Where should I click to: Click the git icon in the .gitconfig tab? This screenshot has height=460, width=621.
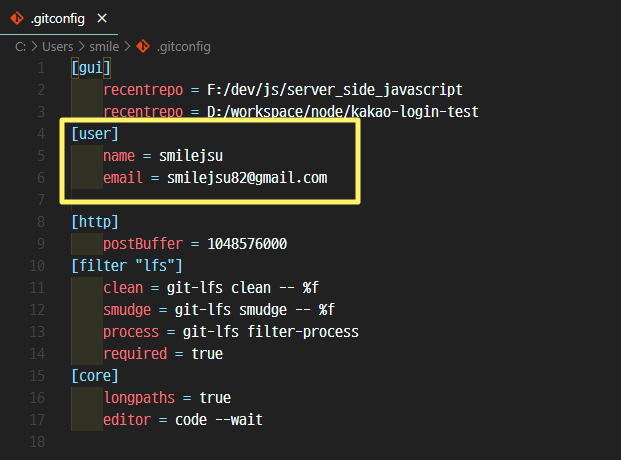pos(17,18)
